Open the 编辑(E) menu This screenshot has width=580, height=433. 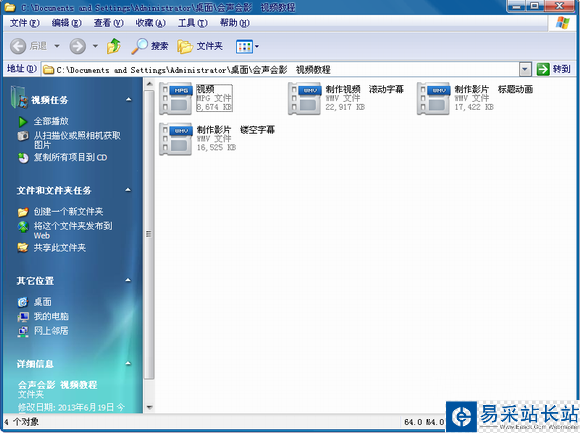coord(67,23)
